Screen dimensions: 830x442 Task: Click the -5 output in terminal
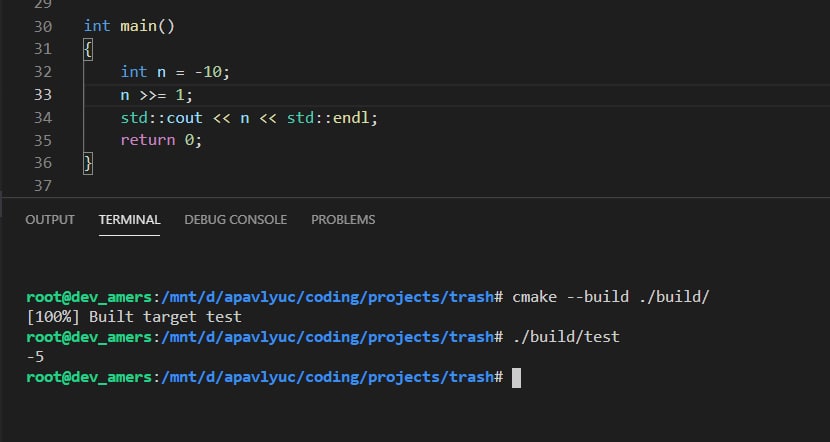[35, 357]
